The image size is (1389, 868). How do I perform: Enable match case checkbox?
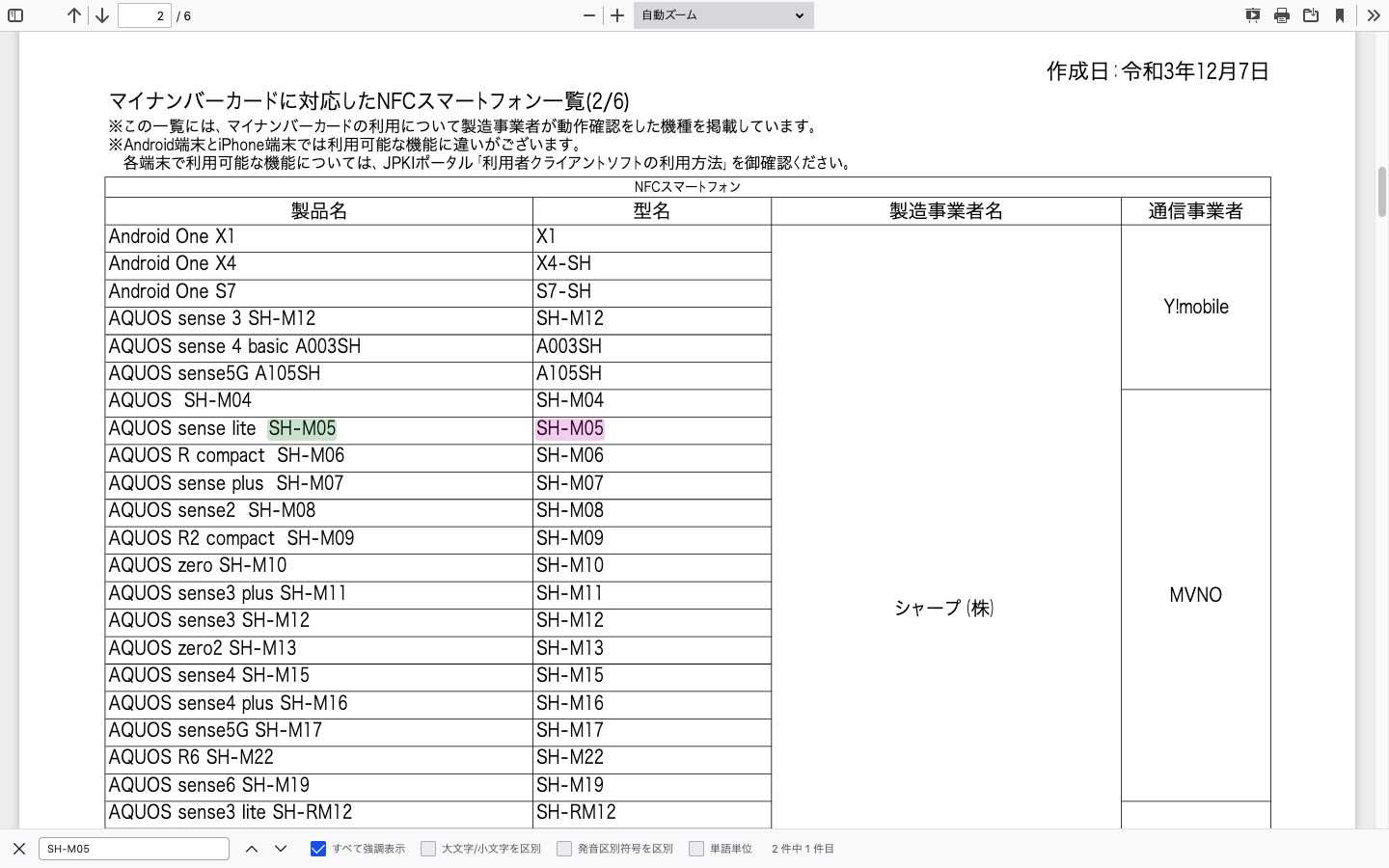428,849
